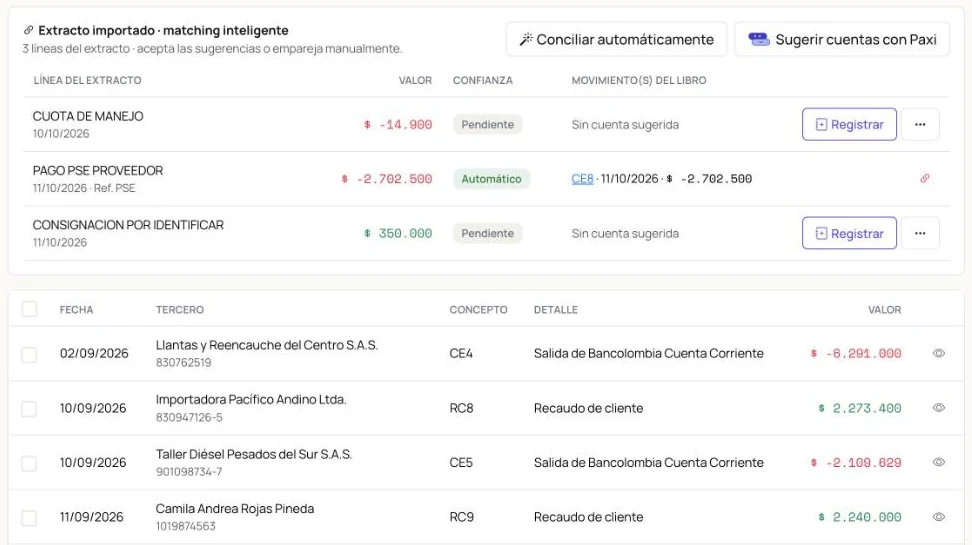This screenshot has width=972, height=545.
Task: Click Conciliar automáticamente button
Action: tap(616, 39)
